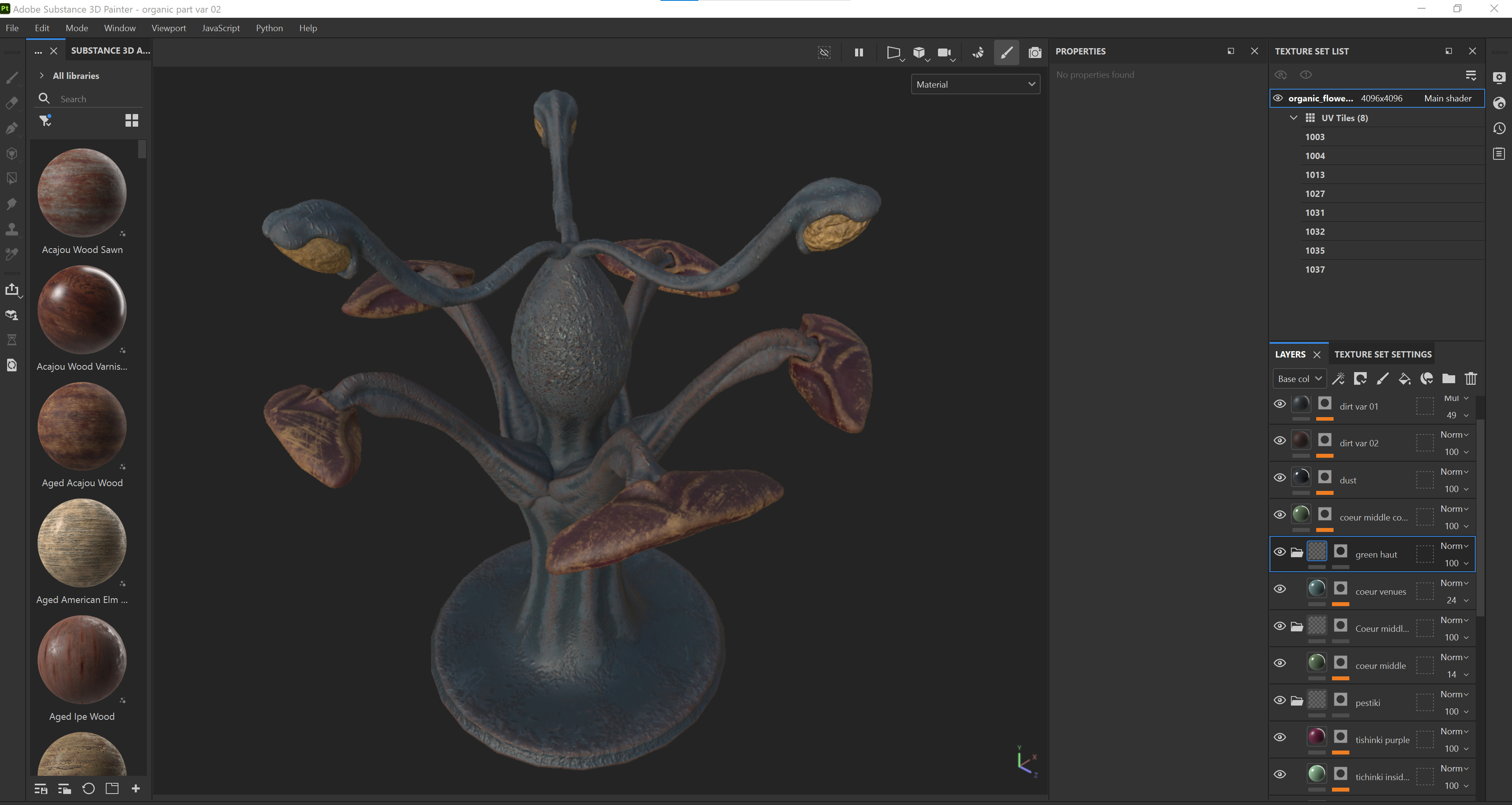
Task: Open blend mode dropdown for dirt var 02
Action: 1454,435
